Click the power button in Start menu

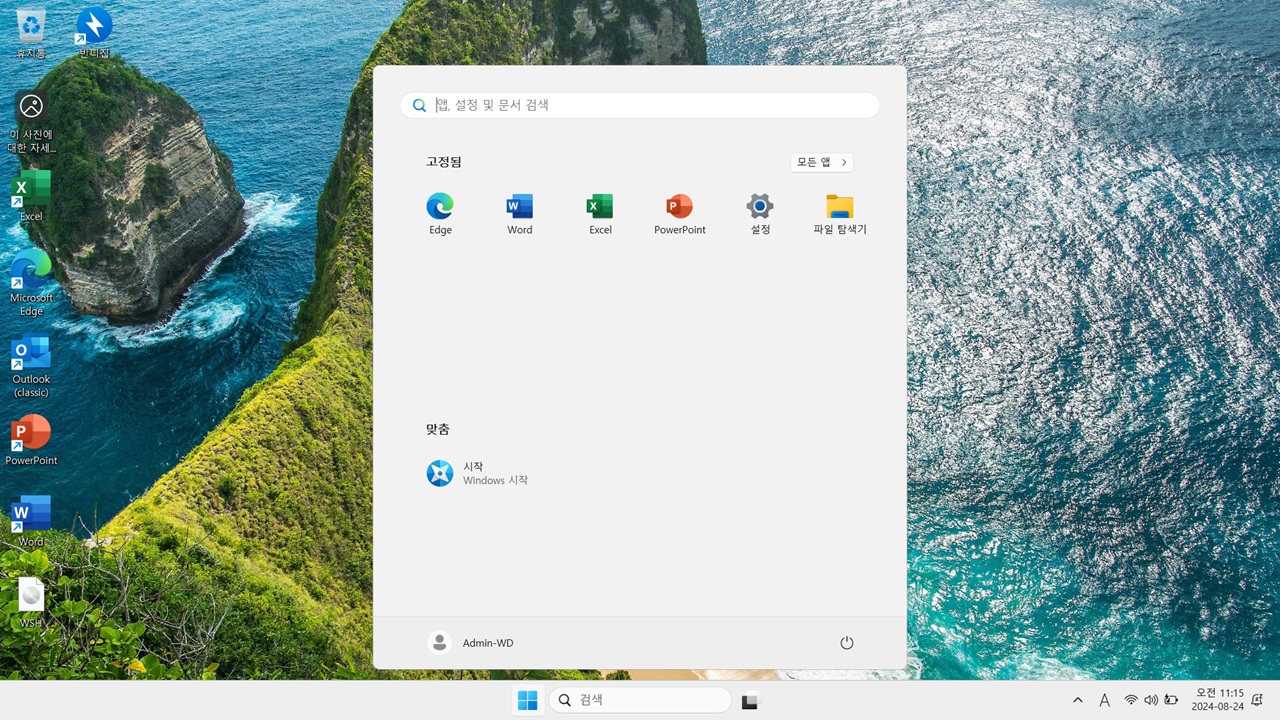coord(847,643)
